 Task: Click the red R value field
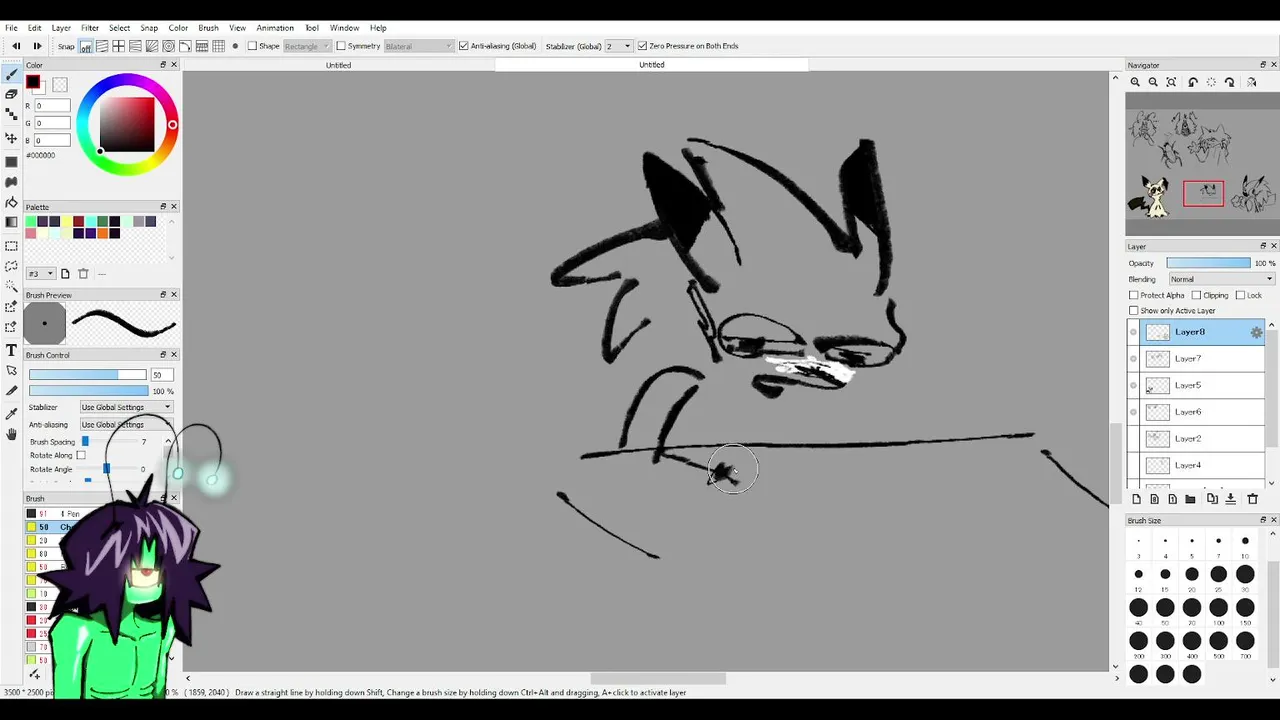point(52,106)
